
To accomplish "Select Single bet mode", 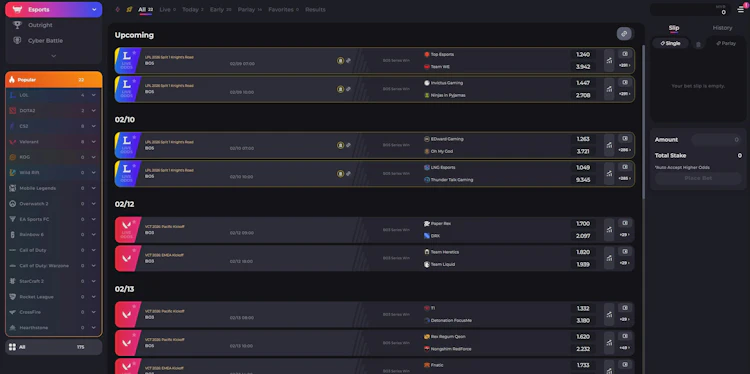I will 670,43.
